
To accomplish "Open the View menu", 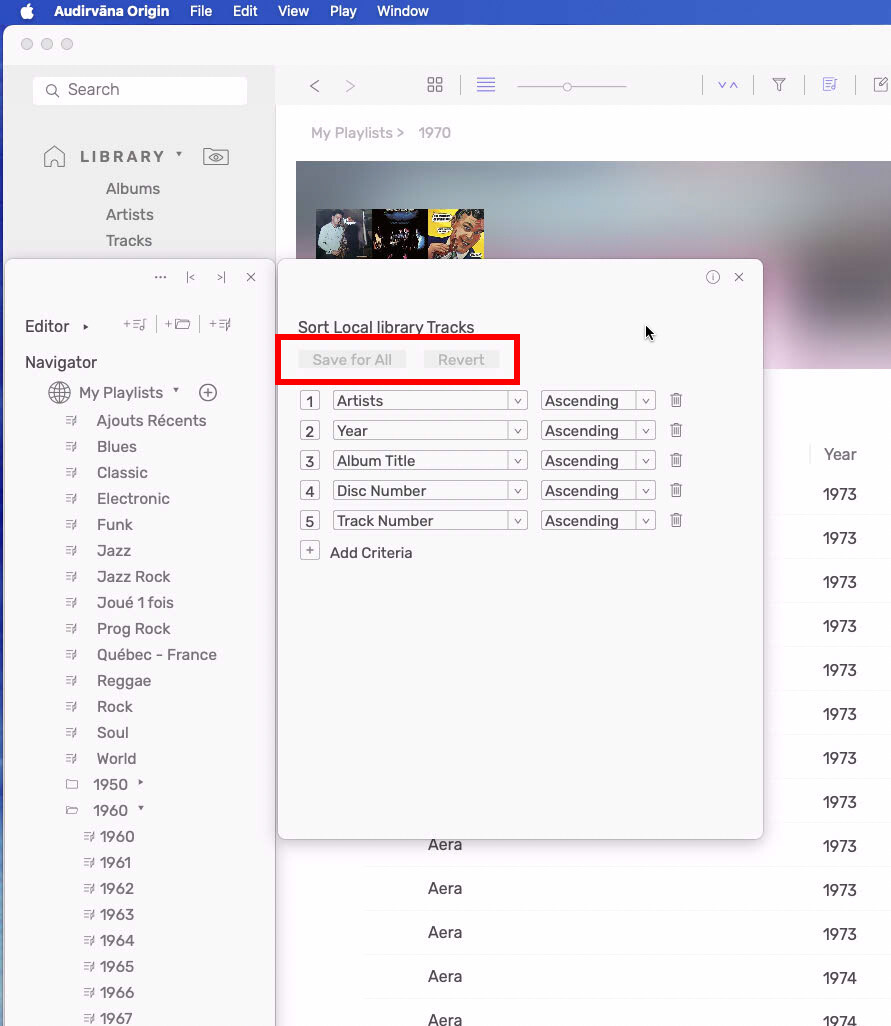I will pyautogui.click(x=293, y=11).
